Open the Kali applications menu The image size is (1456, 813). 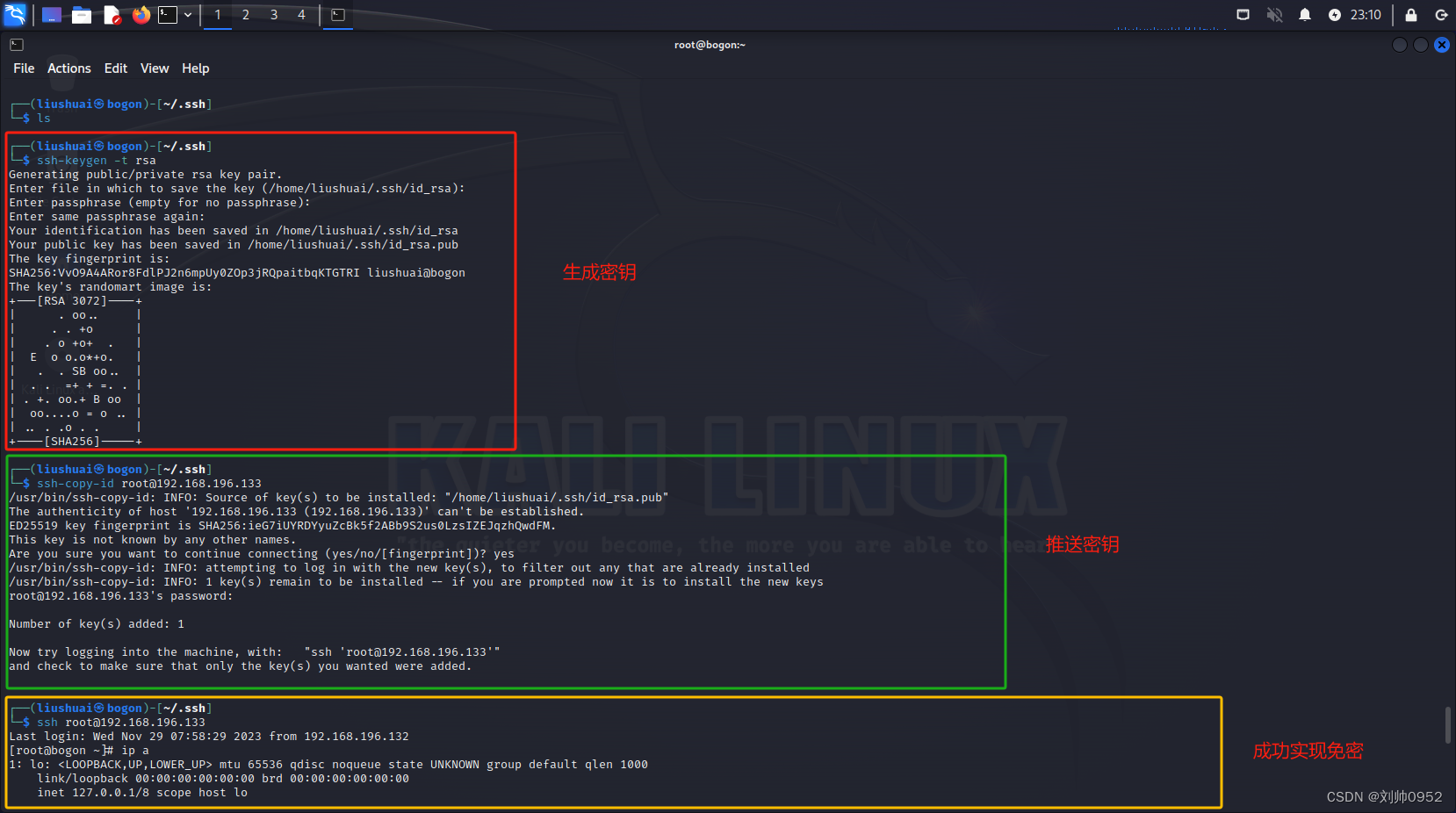click(16, 15)
